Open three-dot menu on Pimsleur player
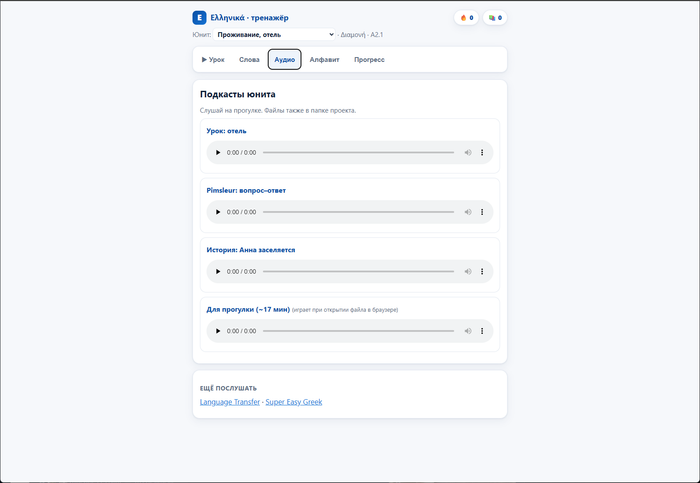 [x=482, y=212]
